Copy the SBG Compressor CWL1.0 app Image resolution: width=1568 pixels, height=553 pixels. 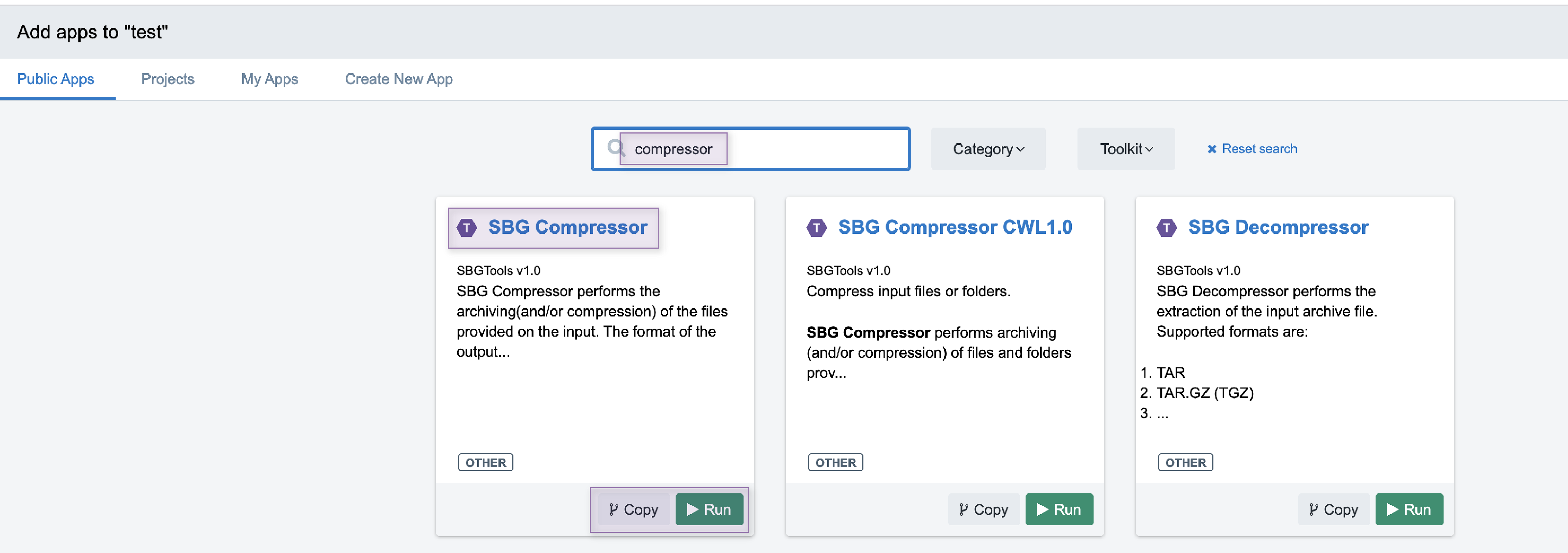[x=983, y=509]
